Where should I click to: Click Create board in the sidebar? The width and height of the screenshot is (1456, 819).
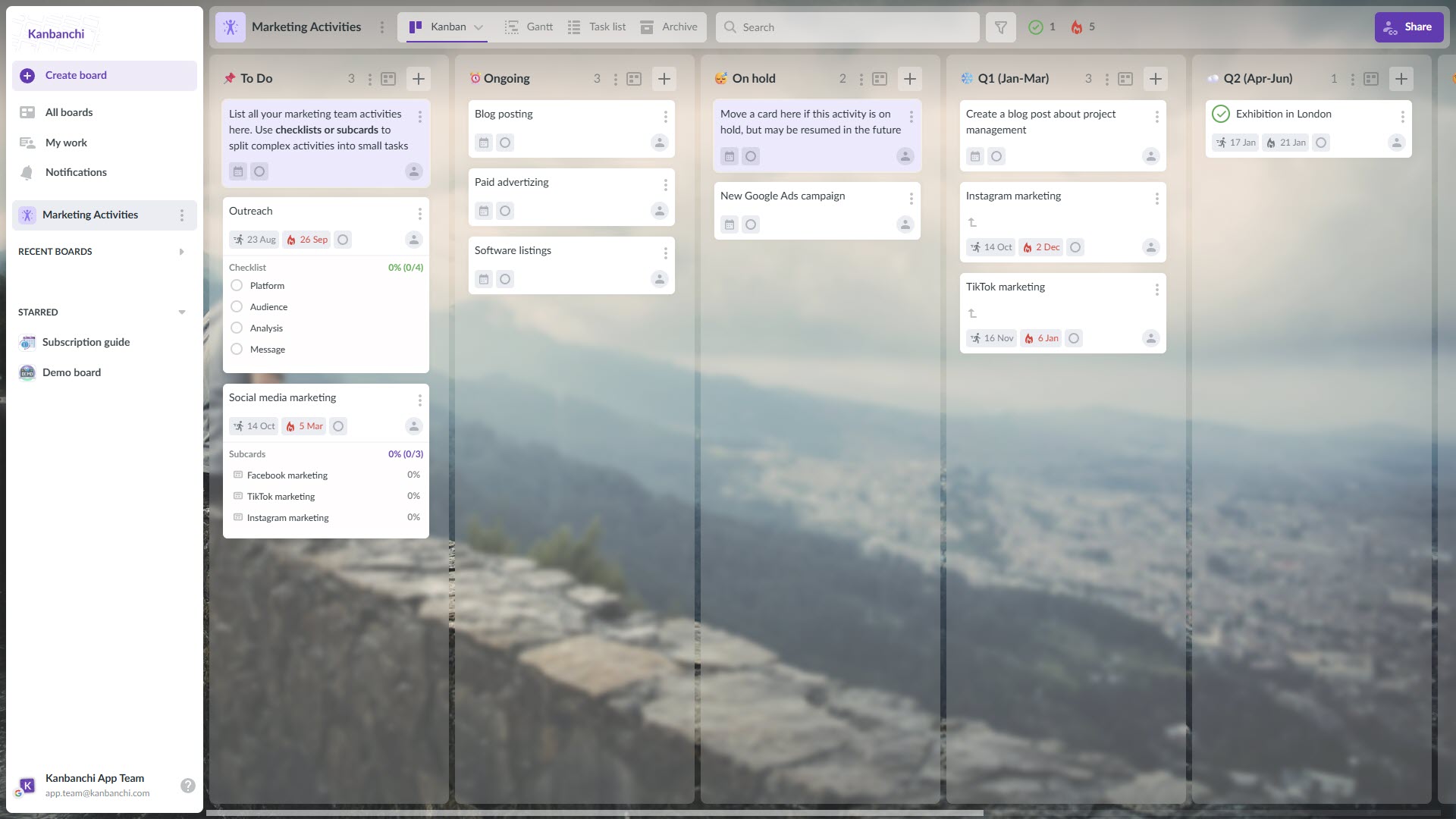click(x=76, y=75)
